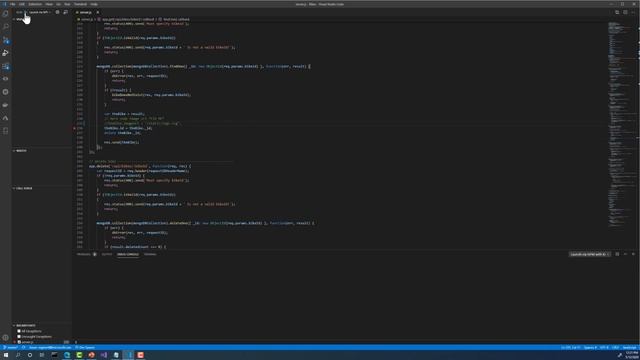Open the Debug Console from sidebar toolbar
Image resolution: width=640 pixels, height=360 pixels.
tap(65, 12)
